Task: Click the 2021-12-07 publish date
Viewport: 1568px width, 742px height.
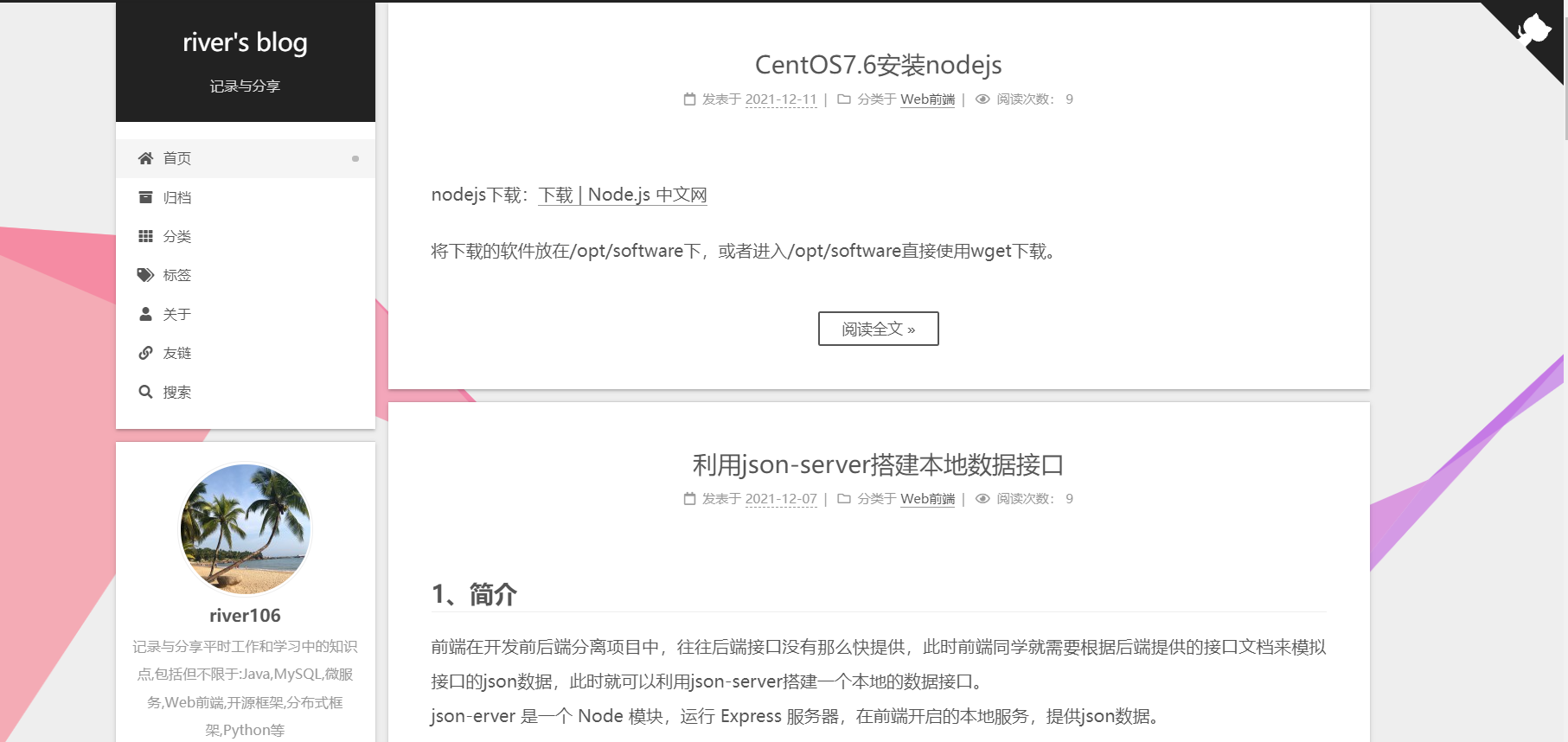Action: click(781, 499)
